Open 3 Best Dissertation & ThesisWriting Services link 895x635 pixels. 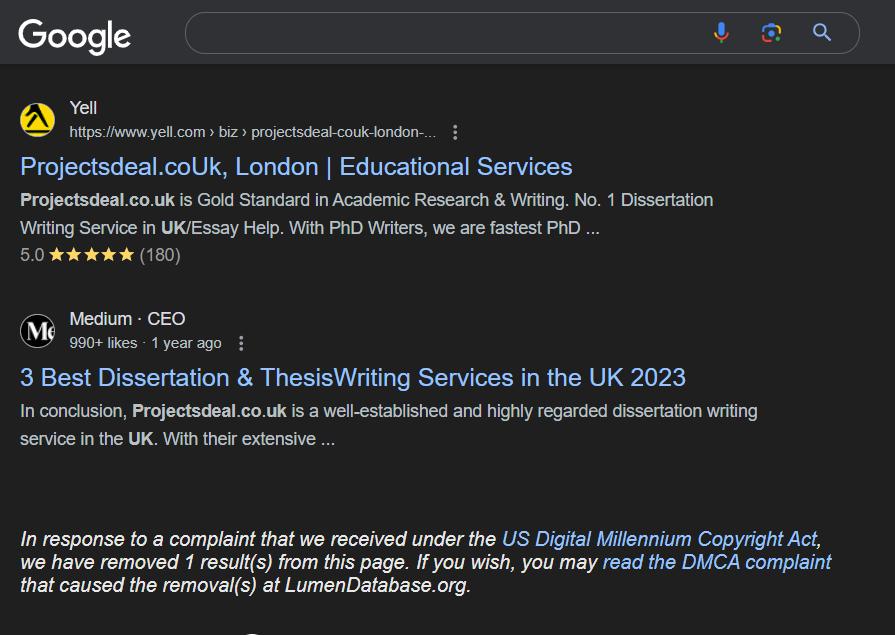coord(353,377)
